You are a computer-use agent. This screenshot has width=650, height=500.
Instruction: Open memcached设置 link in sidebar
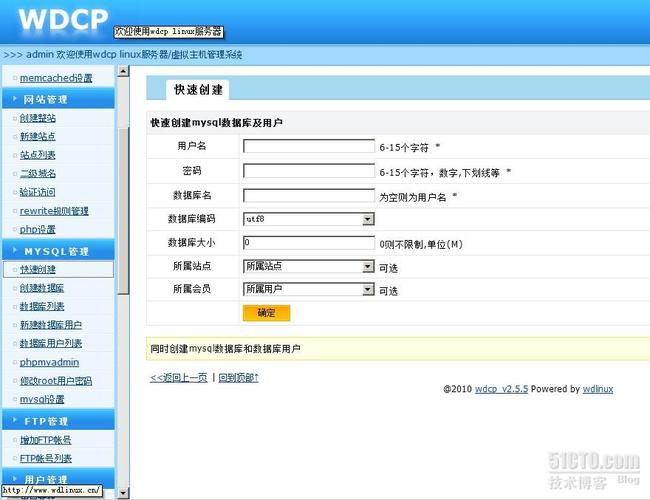[x=56, y=78]
